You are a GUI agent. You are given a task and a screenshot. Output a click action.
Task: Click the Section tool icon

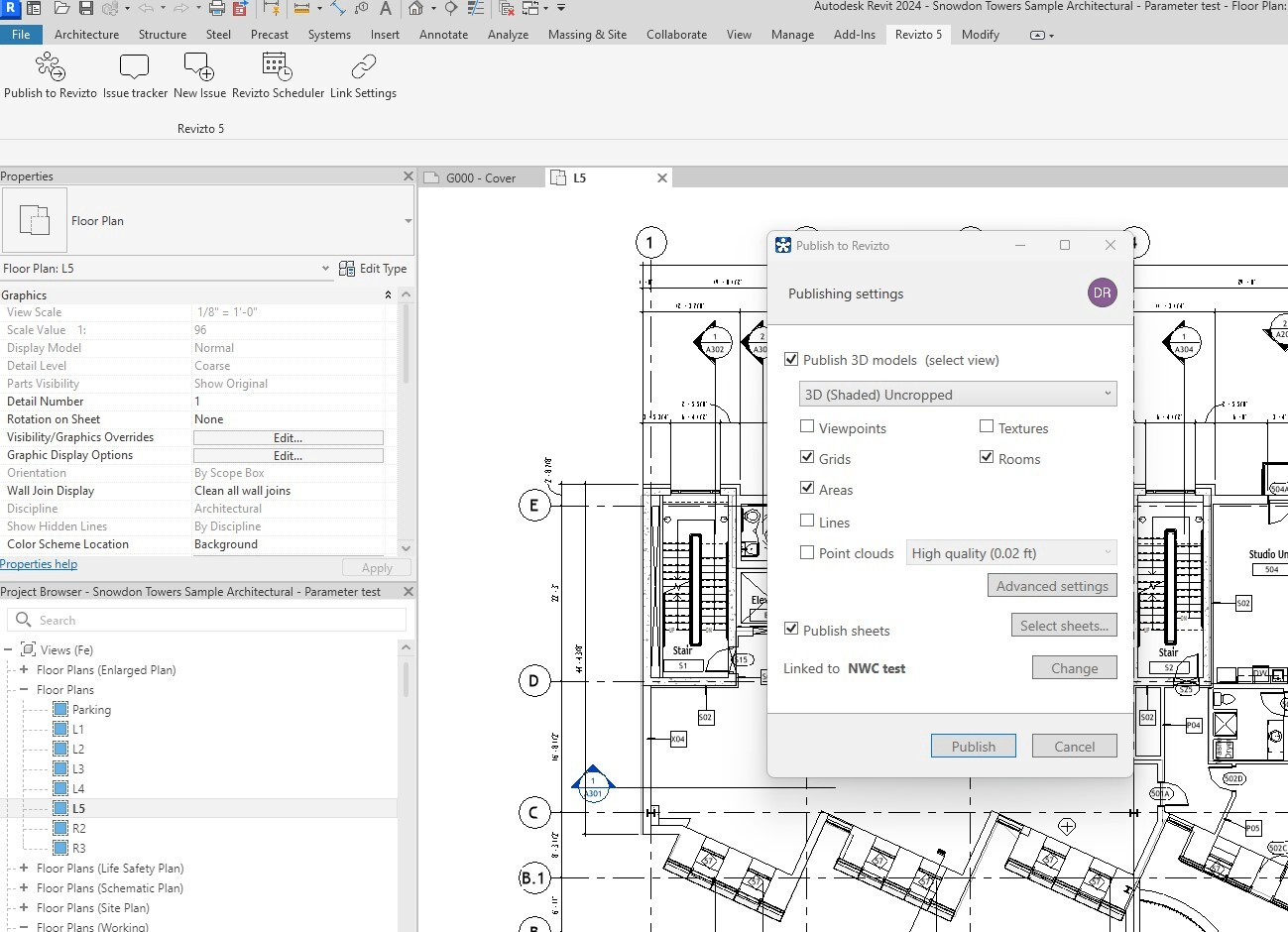450,8
